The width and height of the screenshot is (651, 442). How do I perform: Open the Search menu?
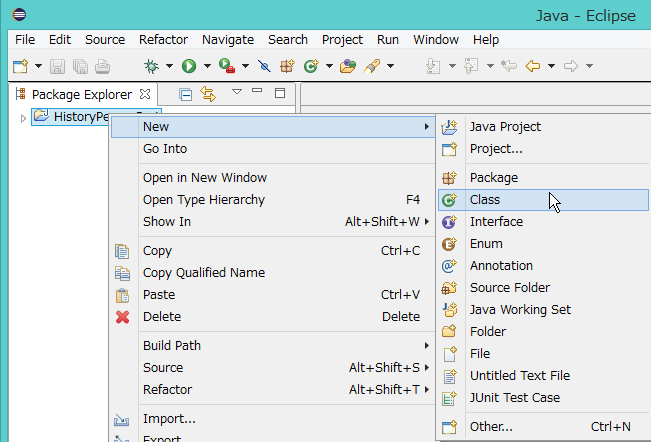[x=288, y=40]
